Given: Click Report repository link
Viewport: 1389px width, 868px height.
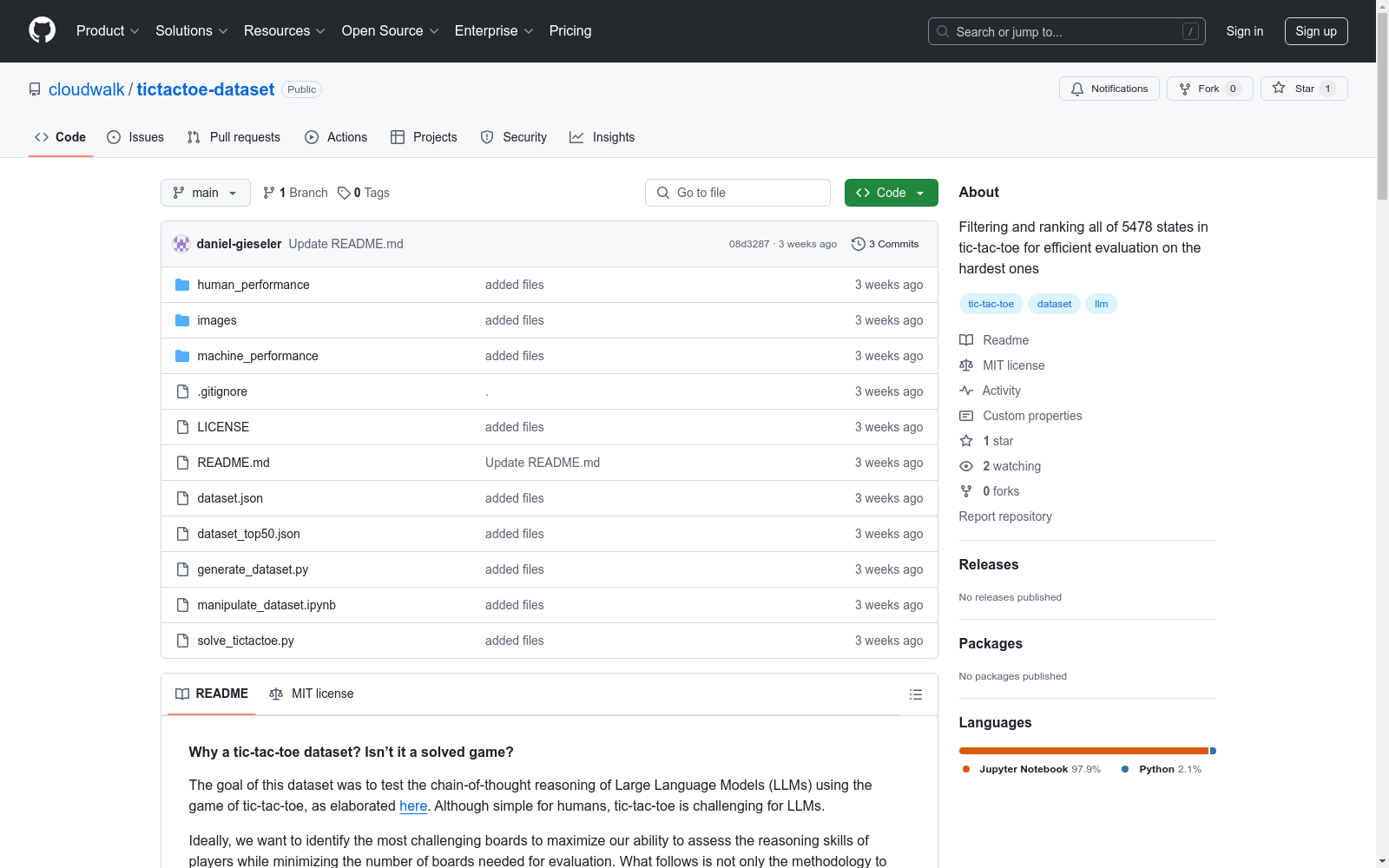Looking at the screenshot, I should pyautogui.click(x=1005, y=516).
